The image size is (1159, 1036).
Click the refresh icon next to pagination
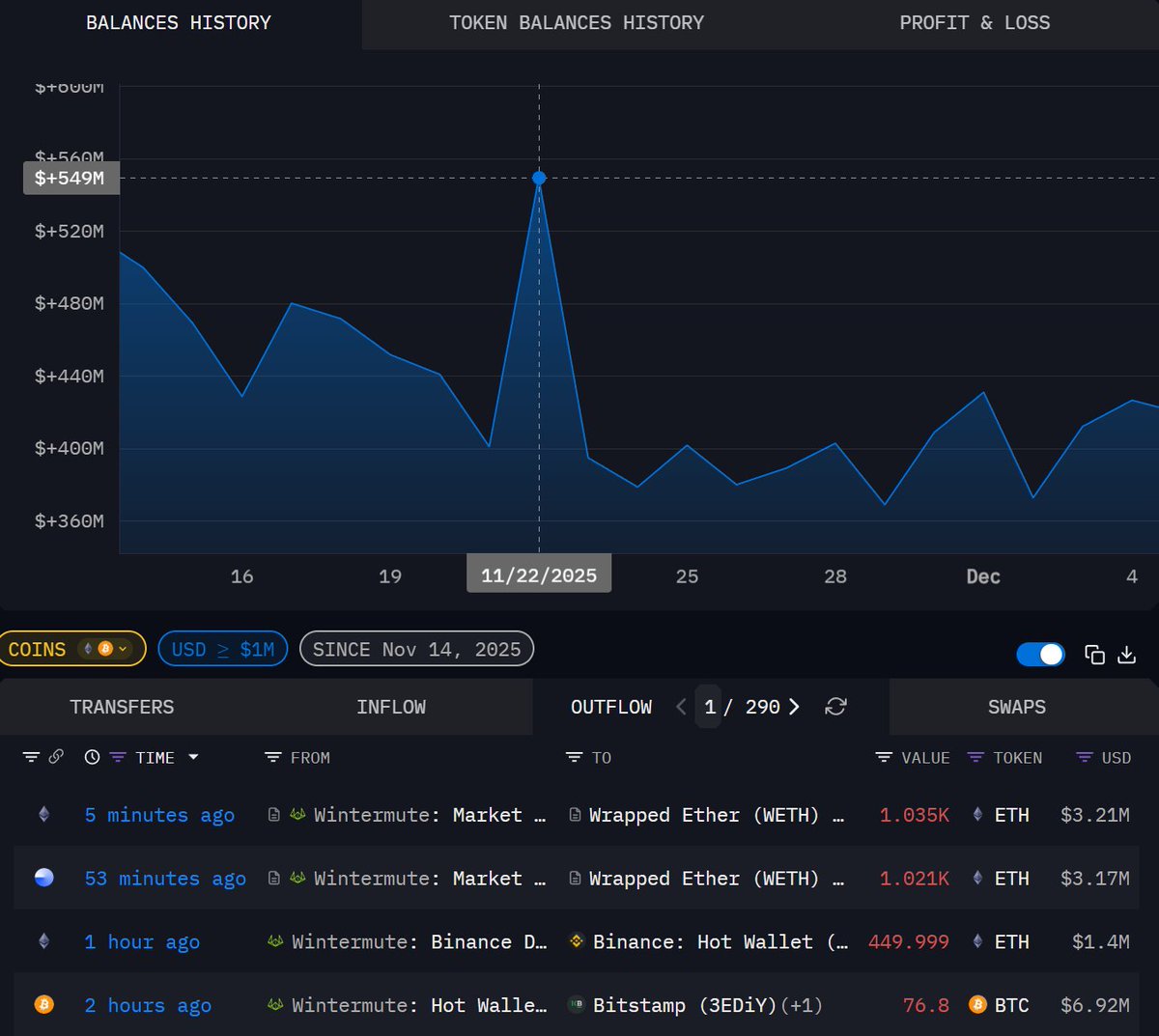tap(835, 707)
